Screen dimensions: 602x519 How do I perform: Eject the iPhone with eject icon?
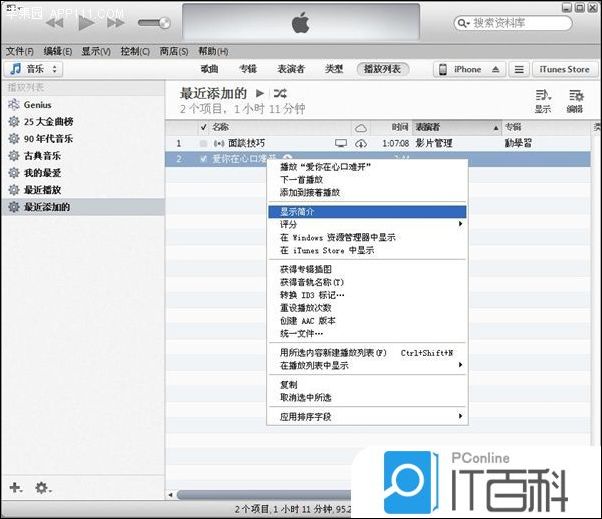(x=496, y=69)
